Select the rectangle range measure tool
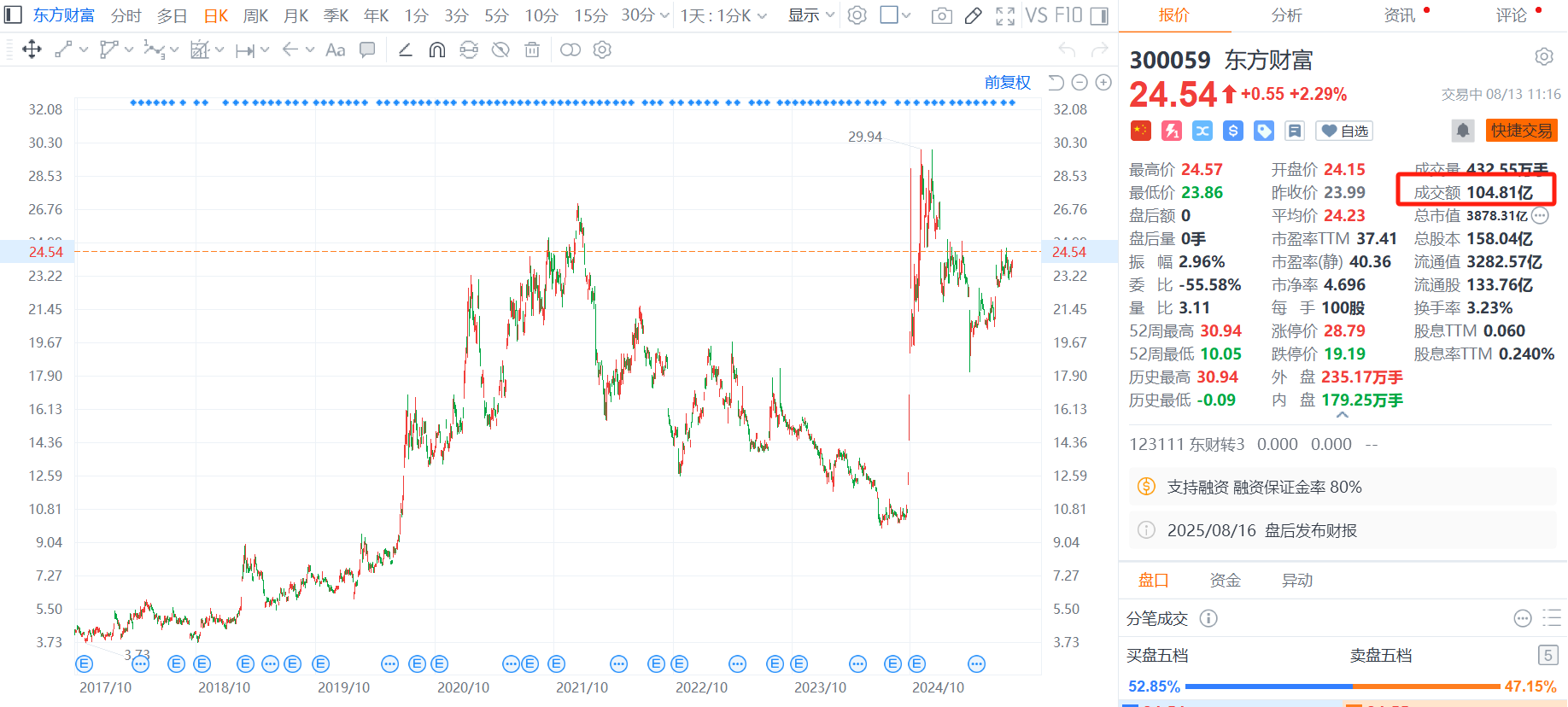The height and width of the screenshot is (707, 1568). click(x=199, y=50)
